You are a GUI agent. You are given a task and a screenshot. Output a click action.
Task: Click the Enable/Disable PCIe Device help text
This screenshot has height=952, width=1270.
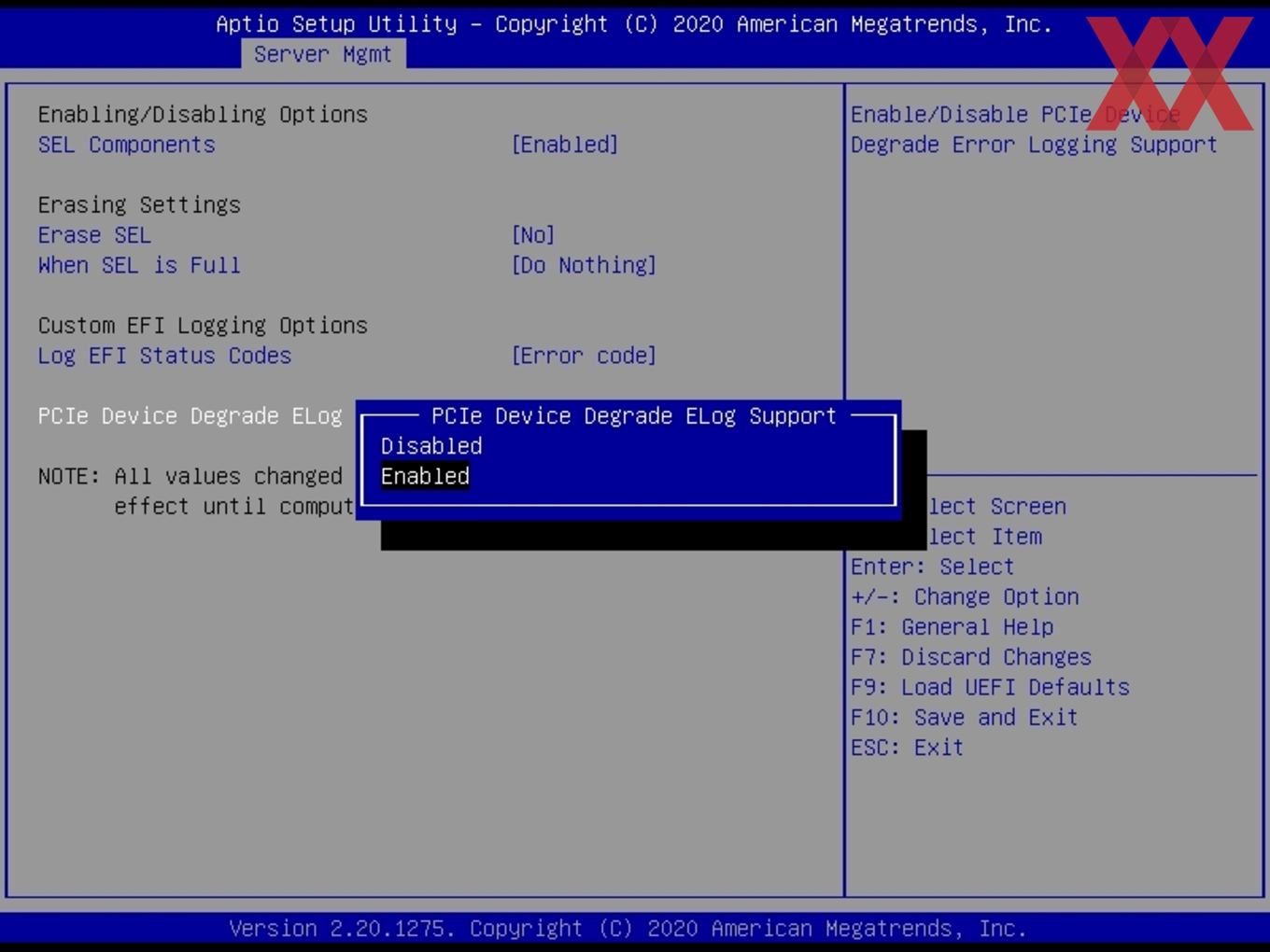coord(1015,115)
